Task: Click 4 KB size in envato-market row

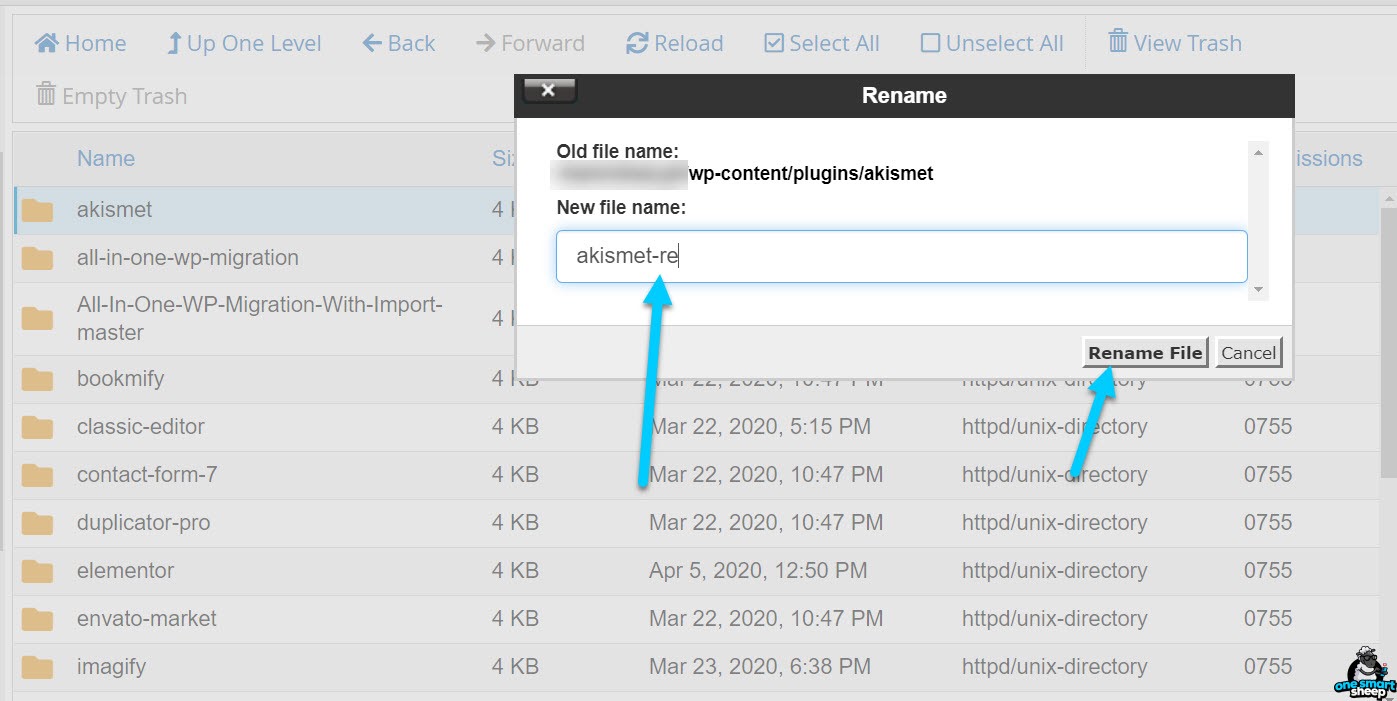Action: [515, 619]
